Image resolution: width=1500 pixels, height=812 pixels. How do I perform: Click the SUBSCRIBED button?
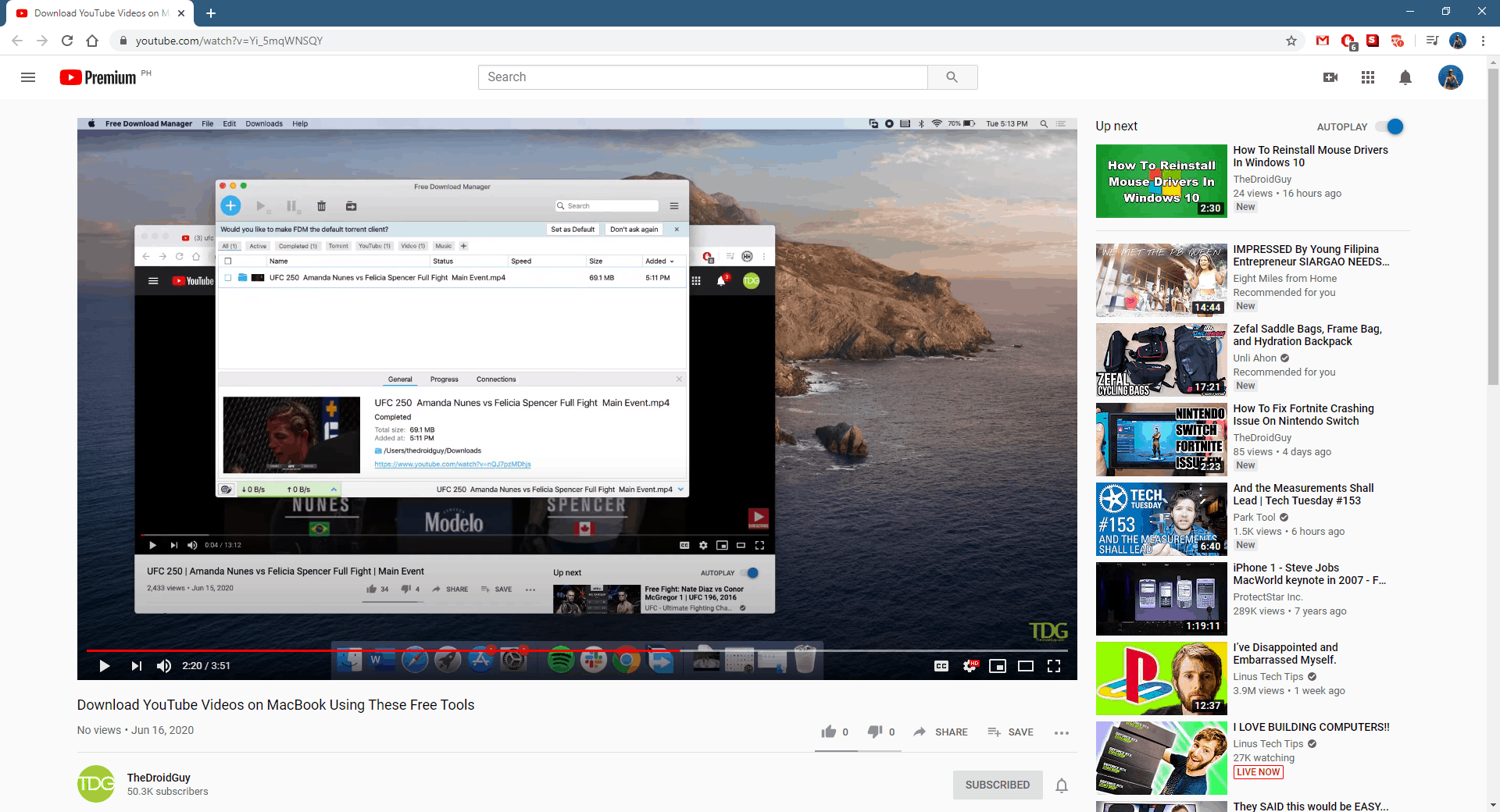pos(998,785)
